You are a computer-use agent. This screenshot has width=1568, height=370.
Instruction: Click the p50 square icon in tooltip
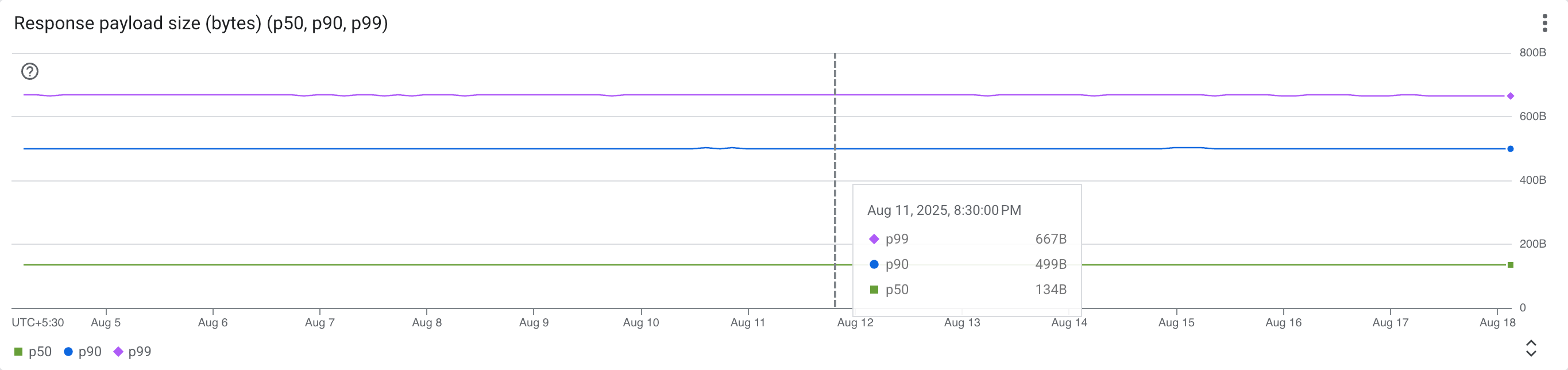click(x=875, y=290)
